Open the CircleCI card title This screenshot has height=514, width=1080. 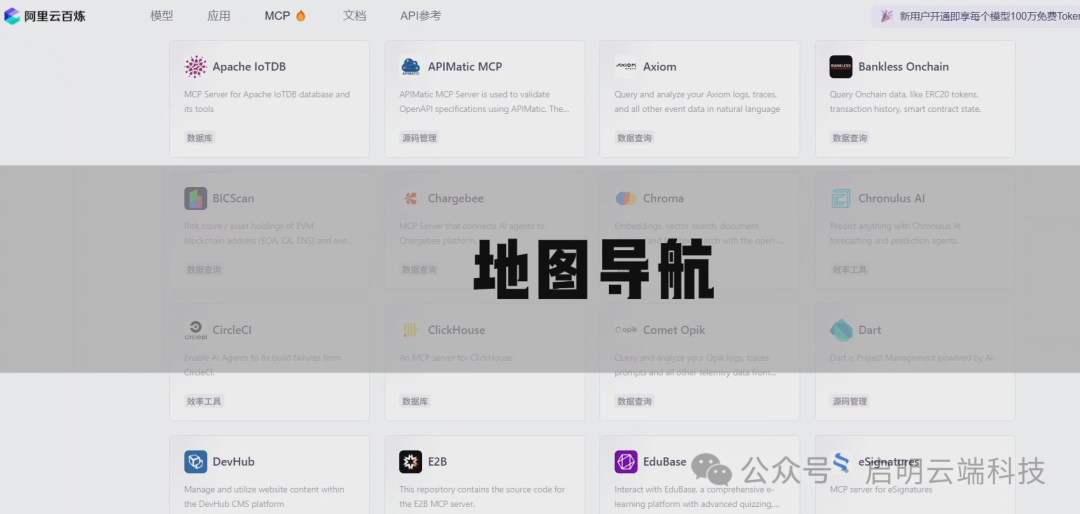pyautogui.click(x=232, y=330)
